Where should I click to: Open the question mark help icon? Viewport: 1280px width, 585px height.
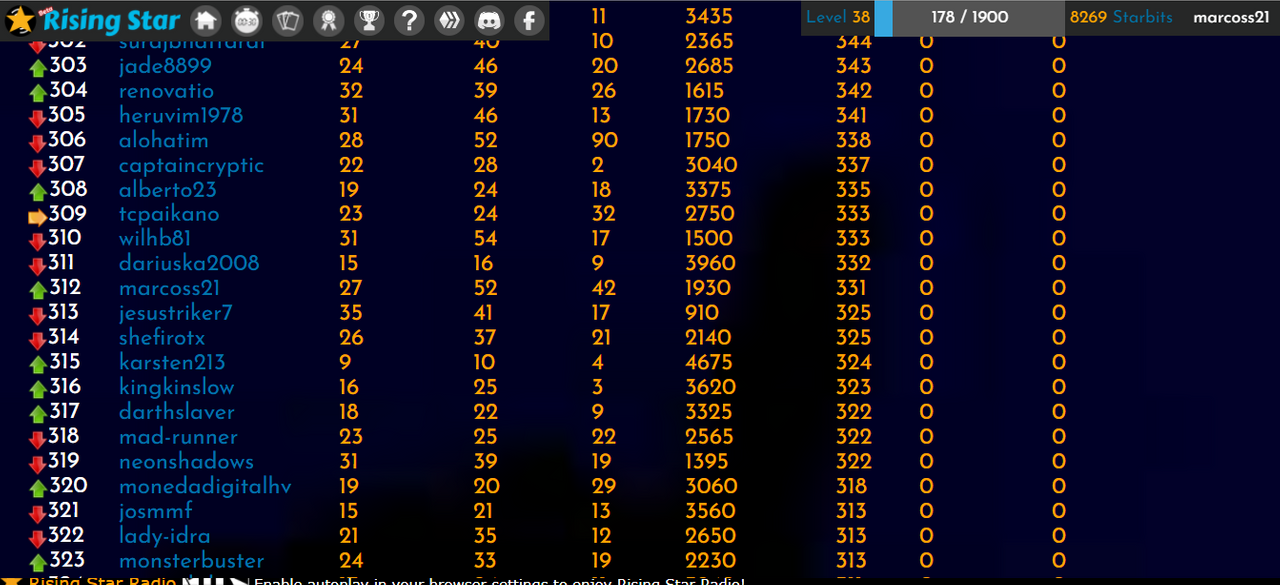click(x=408, y=19)
